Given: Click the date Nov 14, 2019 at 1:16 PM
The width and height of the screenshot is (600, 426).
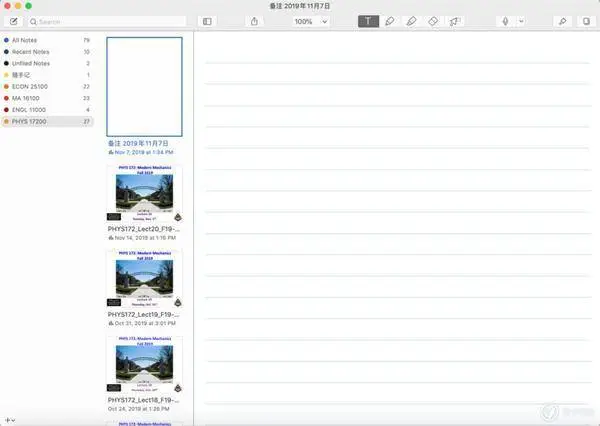Looking at the screenshot, I should pyautogui.click(x=145, y=238).
